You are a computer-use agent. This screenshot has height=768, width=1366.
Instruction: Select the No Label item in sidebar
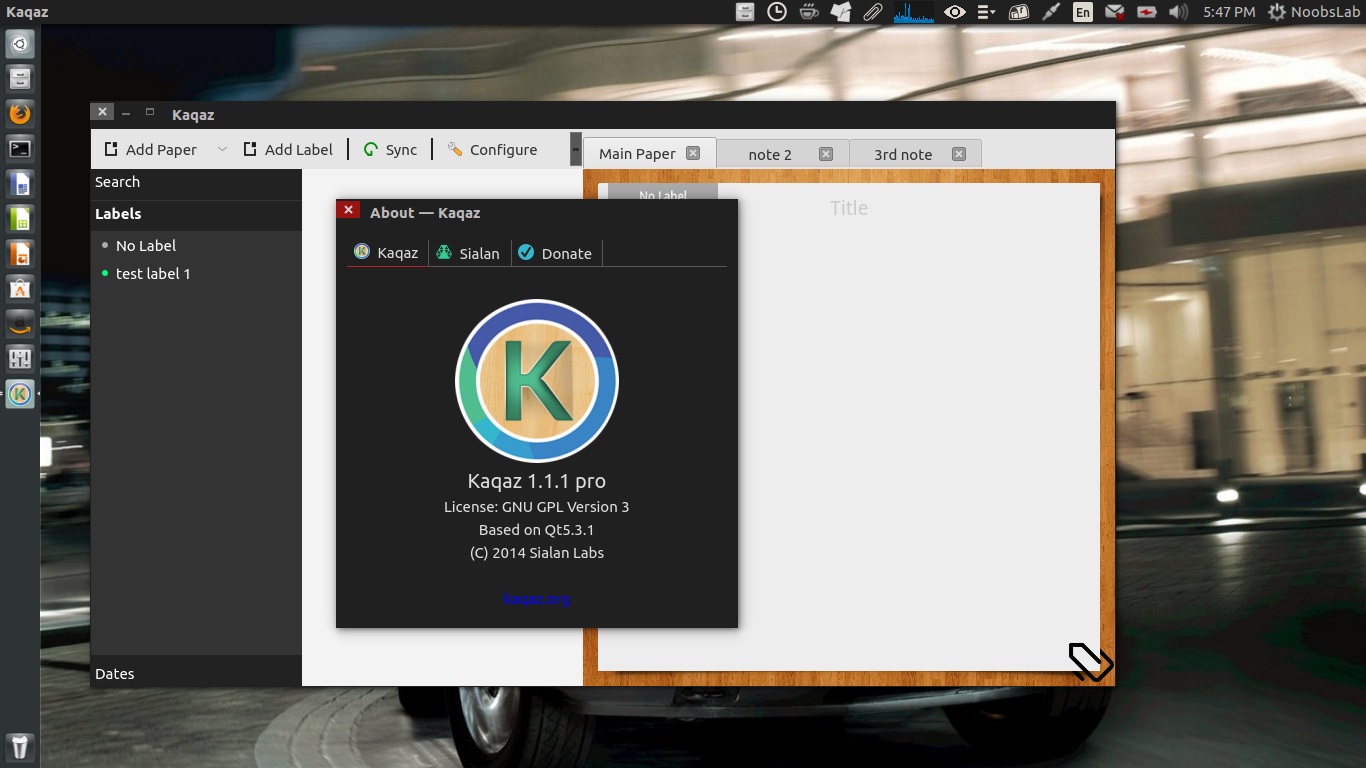pyautogui.click(x=196, y=246)
